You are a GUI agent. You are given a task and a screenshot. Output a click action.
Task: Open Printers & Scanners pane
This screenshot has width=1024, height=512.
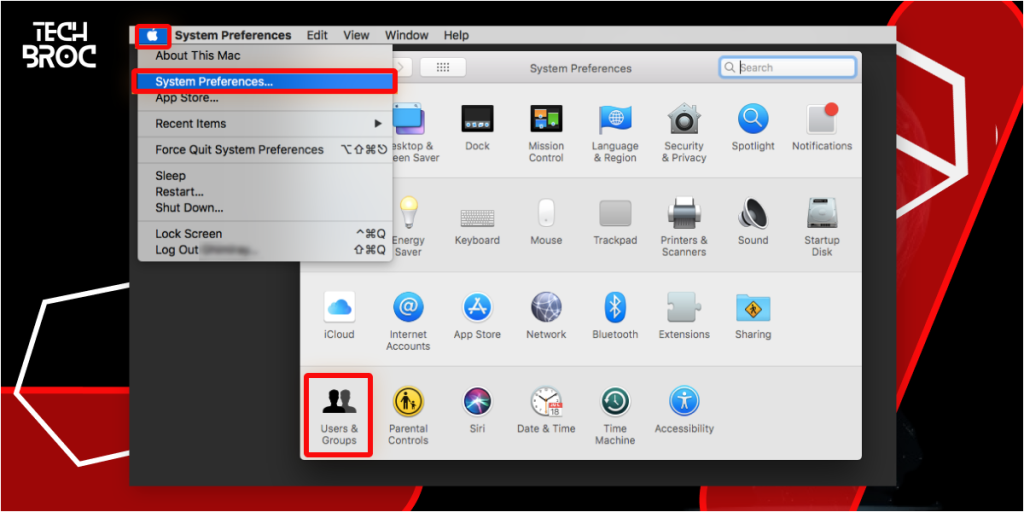tap(684, 227)
